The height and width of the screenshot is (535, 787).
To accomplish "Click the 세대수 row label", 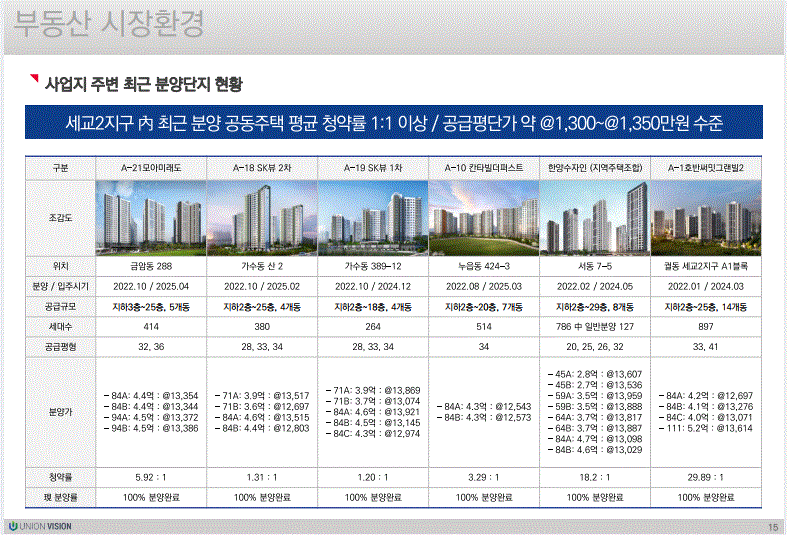I will click(61, 327).
